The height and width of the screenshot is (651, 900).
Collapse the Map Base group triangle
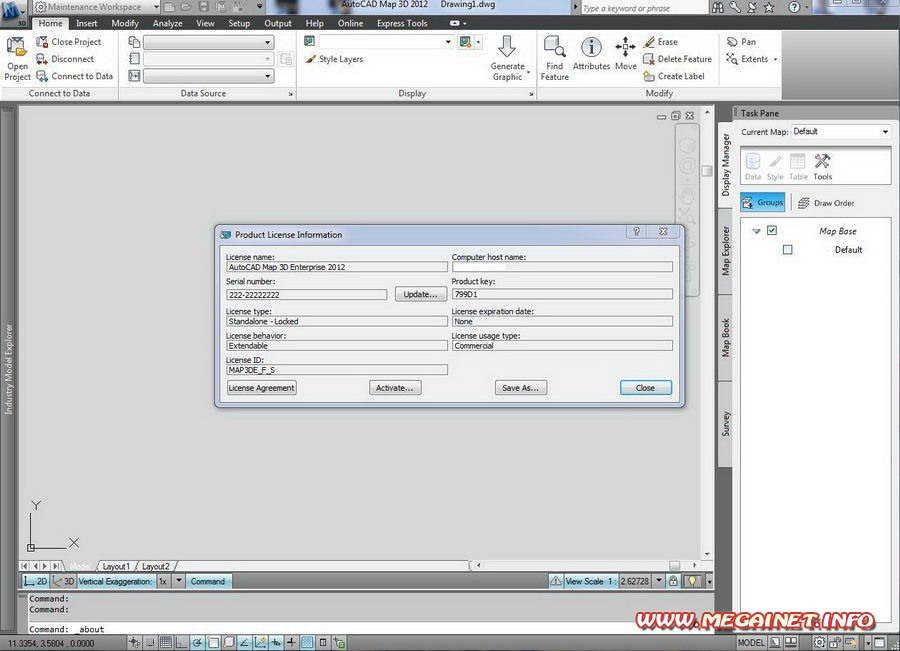[x=756, y=231]
